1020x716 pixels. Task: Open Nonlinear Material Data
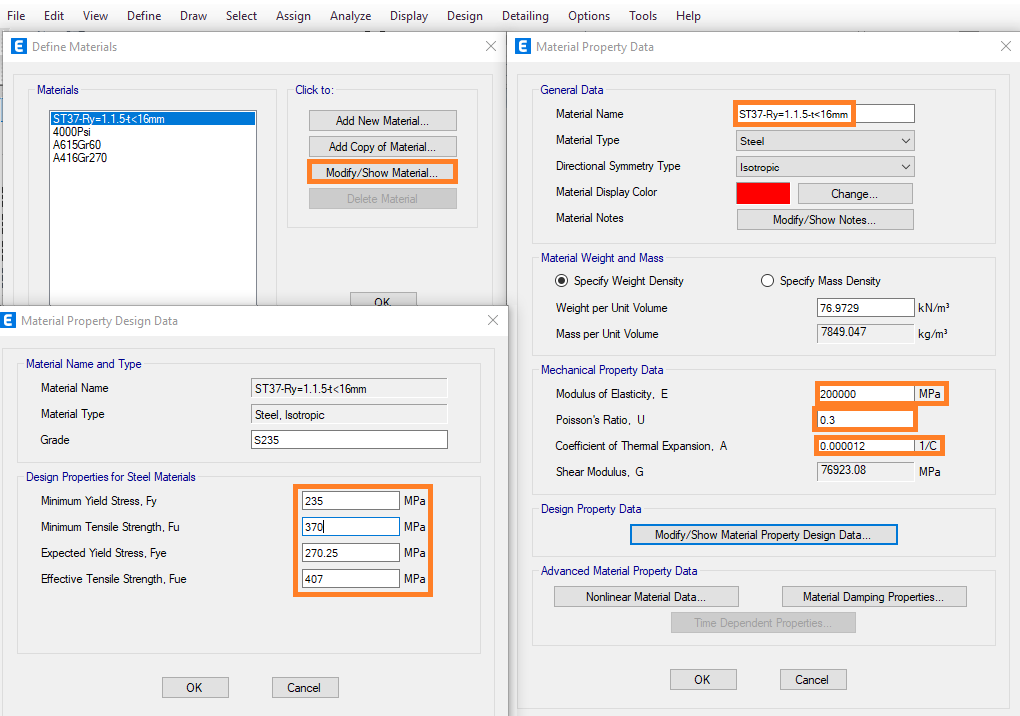point(646,597)
